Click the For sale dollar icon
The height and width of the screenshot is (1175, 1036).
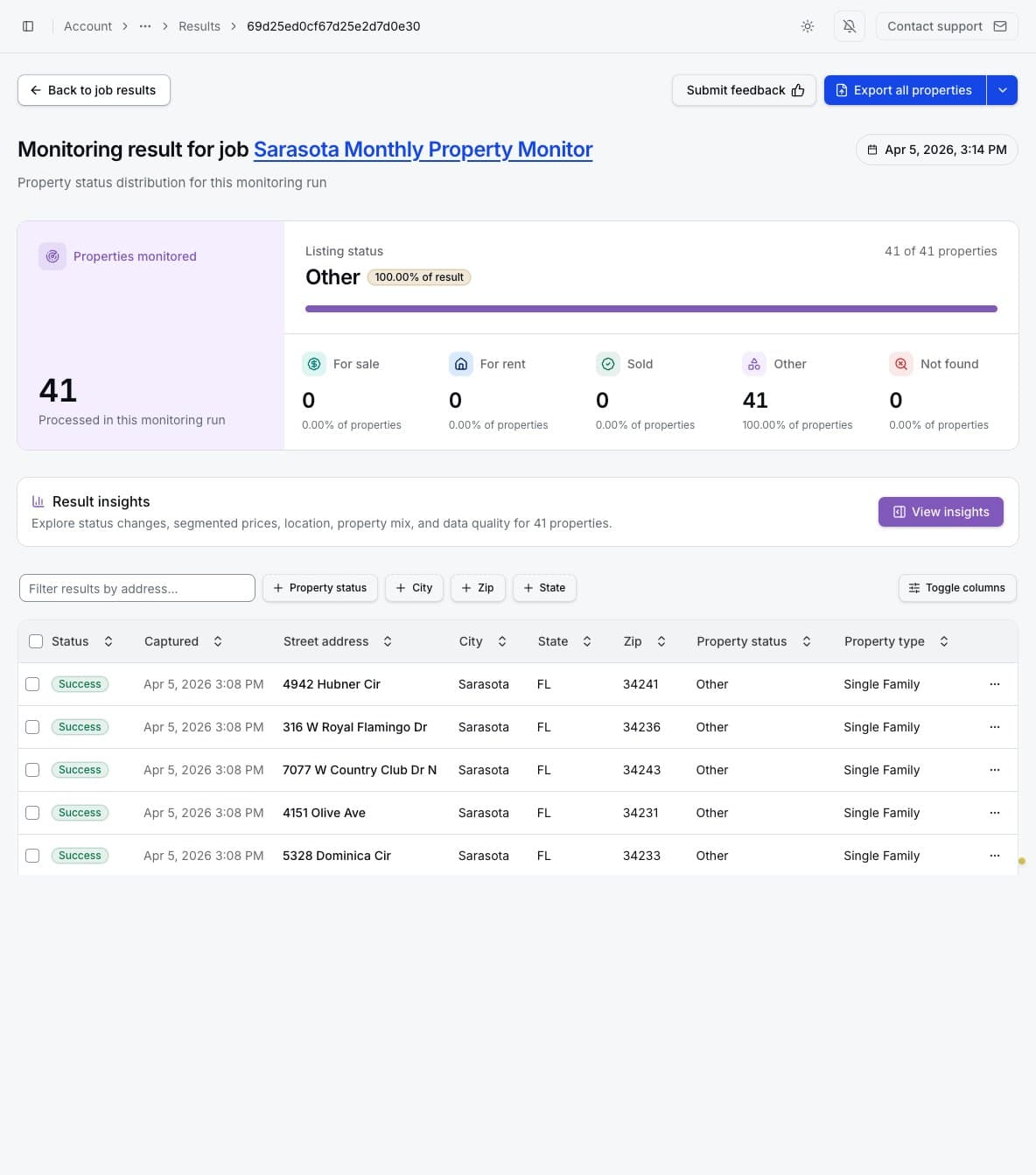[x=314, y=364]
